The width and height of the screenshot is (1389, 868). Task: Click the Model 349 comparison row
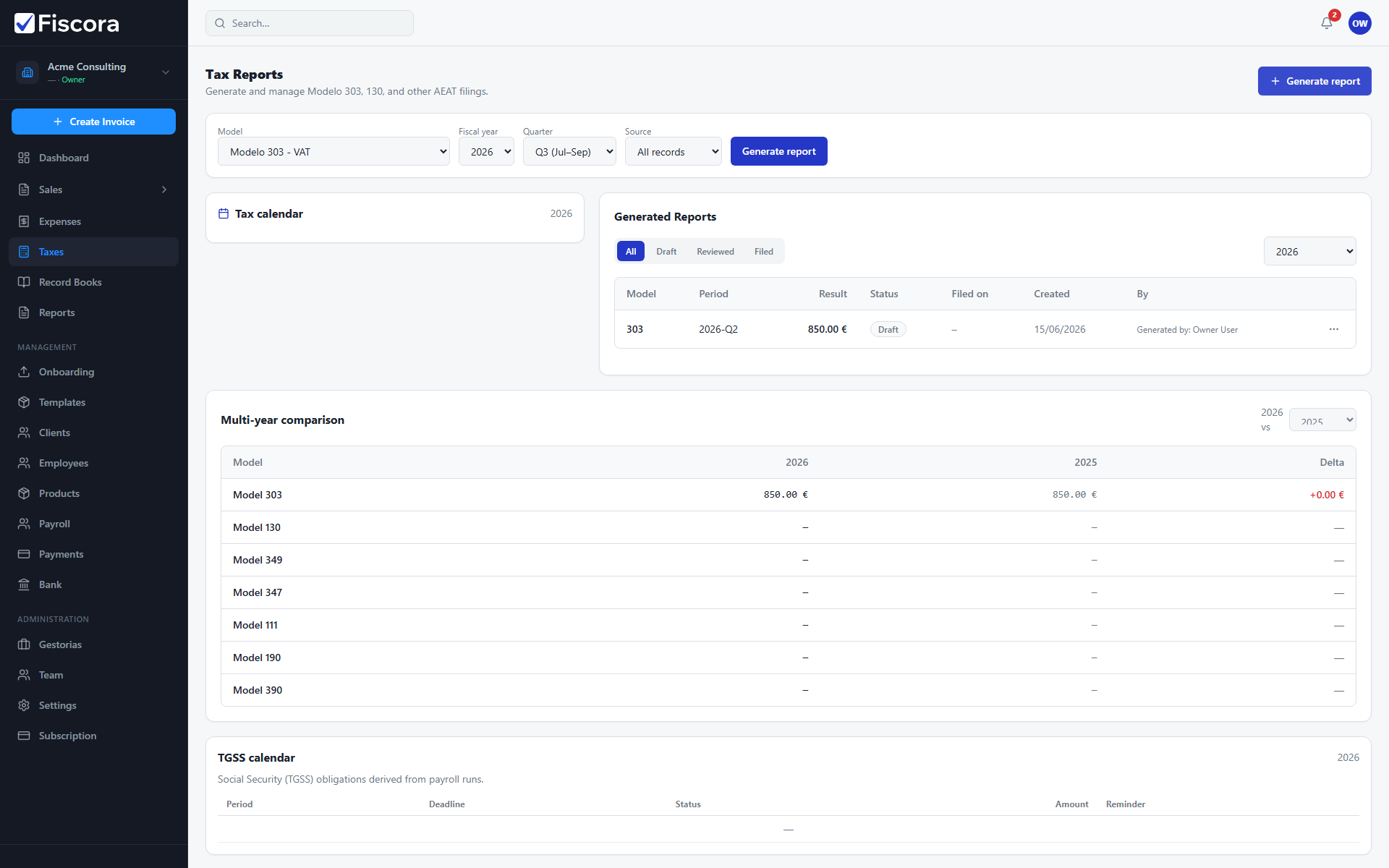coord(789,560)
